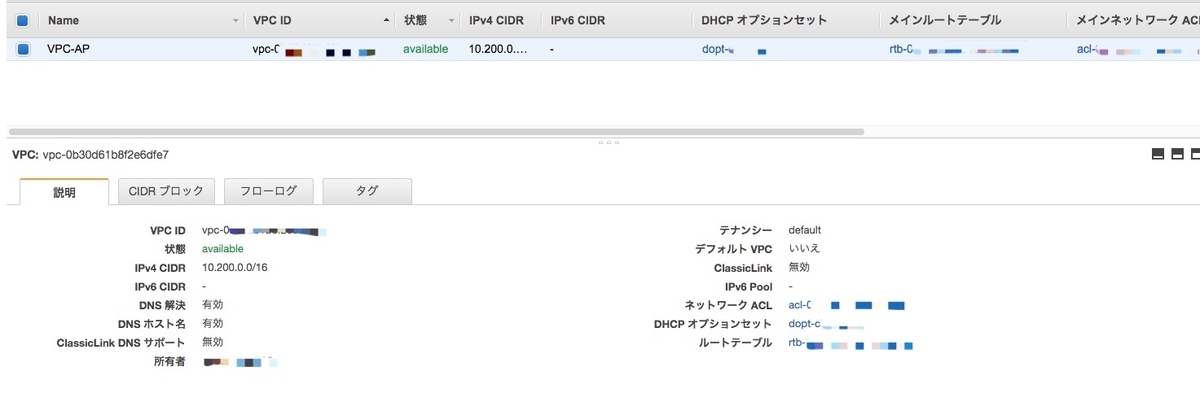
Task: Click the IPv4 CIDR column header
Action: [496, 20]
